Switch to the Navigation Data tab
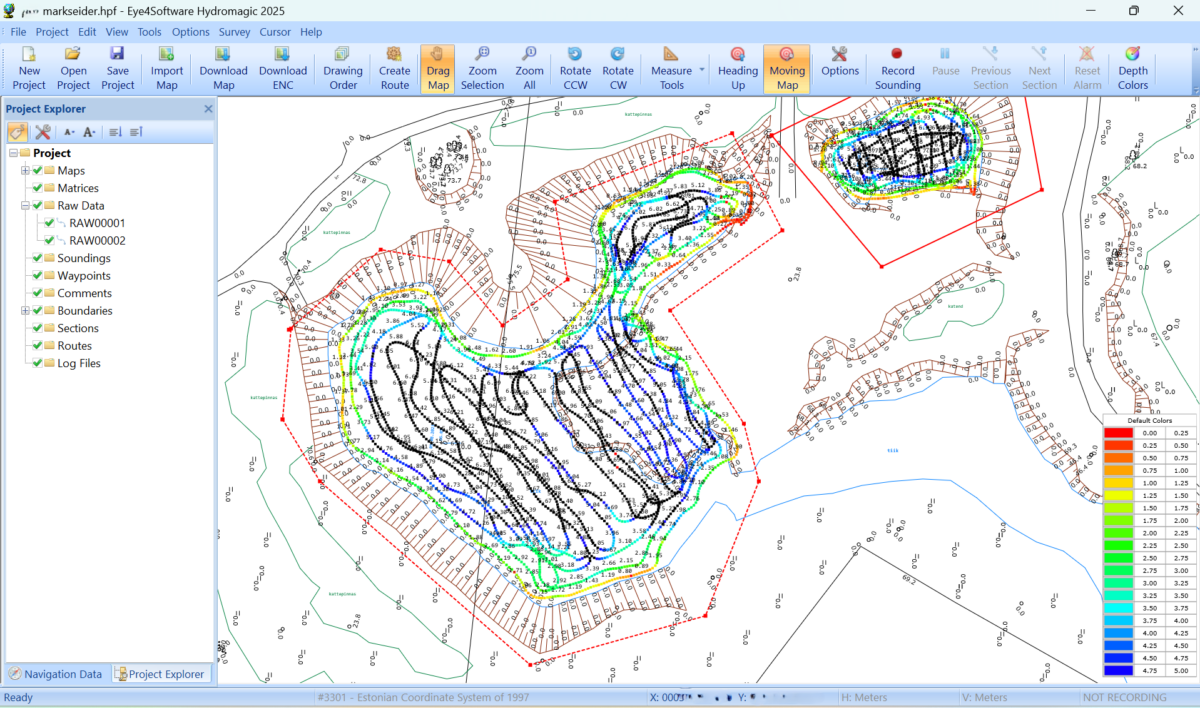The image size is (1200, 708). tap(55, 674)
